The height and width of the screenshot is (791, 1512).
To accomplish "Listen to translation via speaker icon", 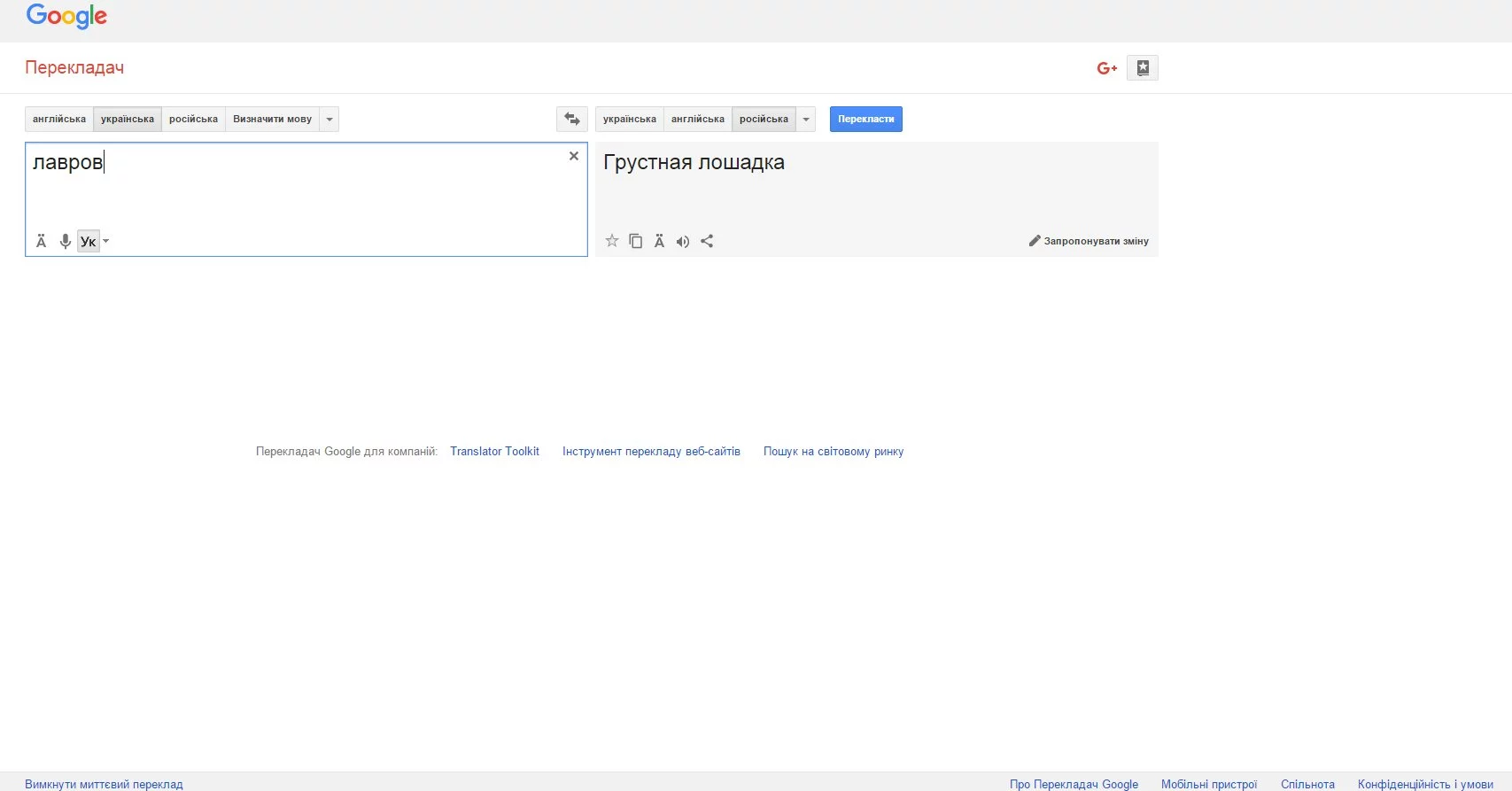I will tap(682, 241).
